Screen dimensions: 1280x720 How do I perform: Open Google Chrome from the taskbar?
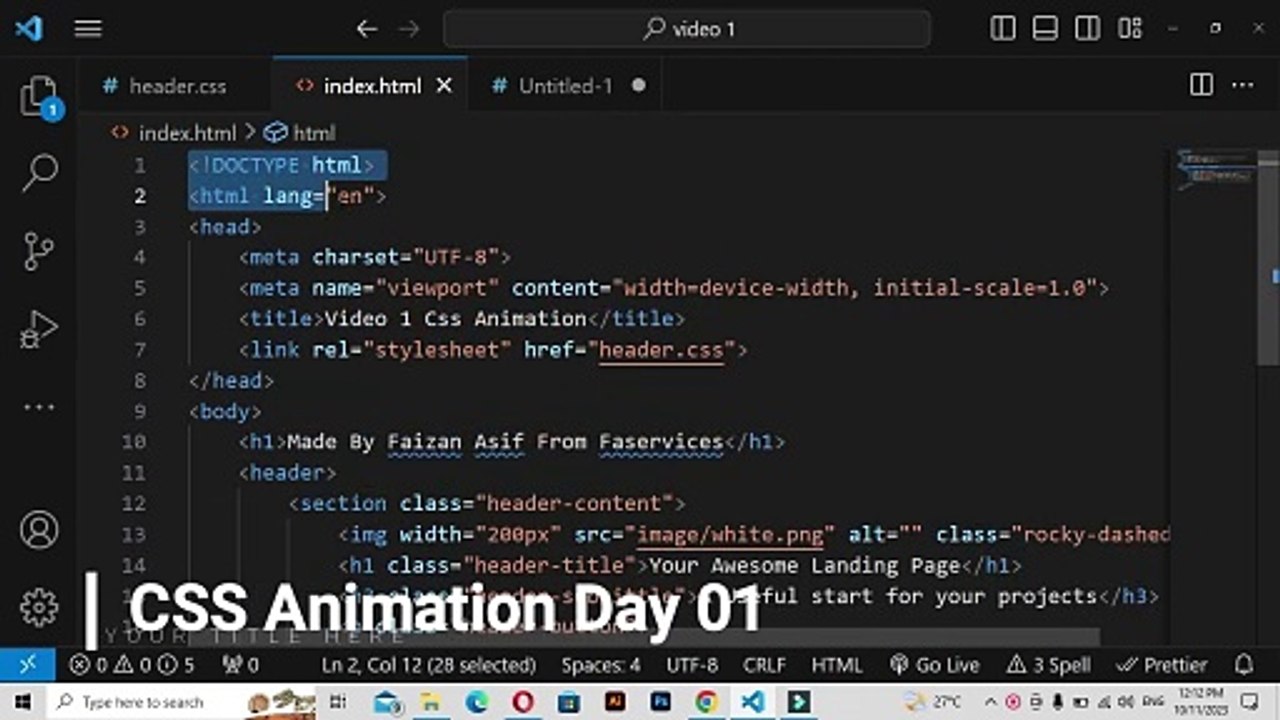point(706,702)
